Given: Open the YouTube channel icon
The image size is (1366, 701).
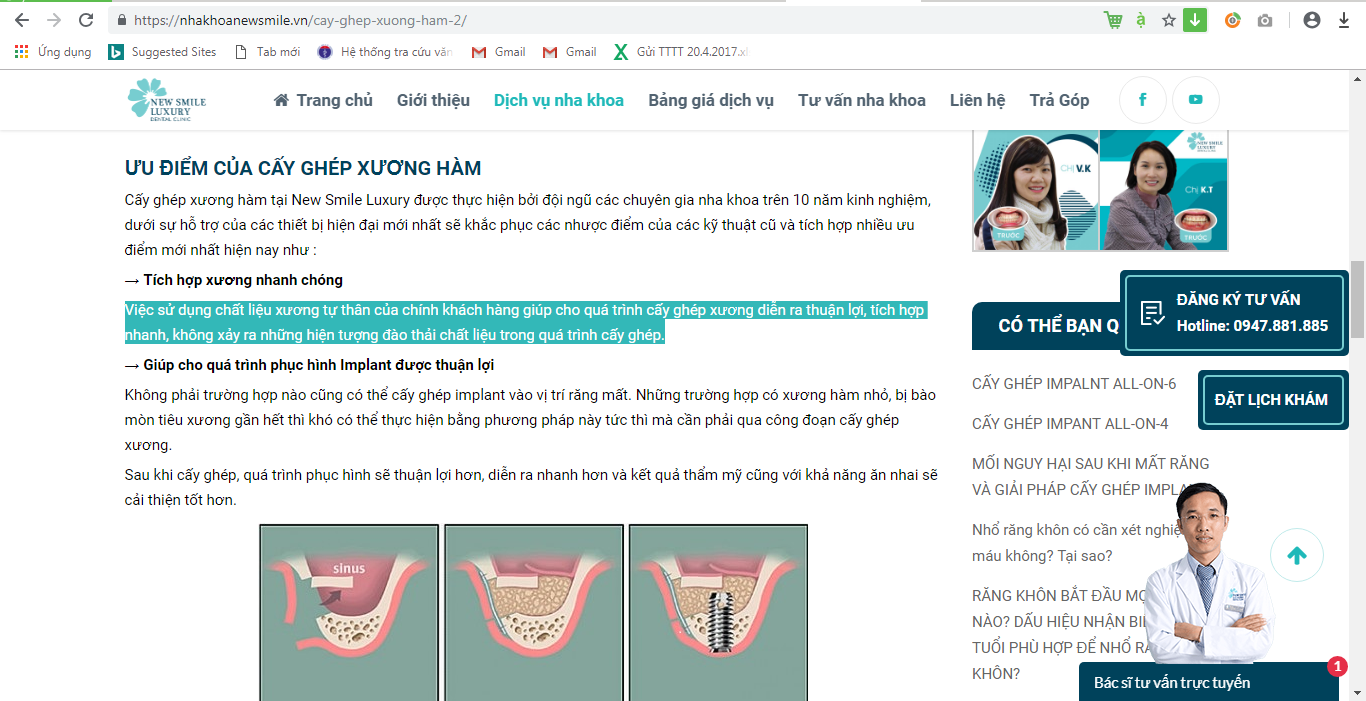Looking at the screenshot, I should (x=1195, y=100).
